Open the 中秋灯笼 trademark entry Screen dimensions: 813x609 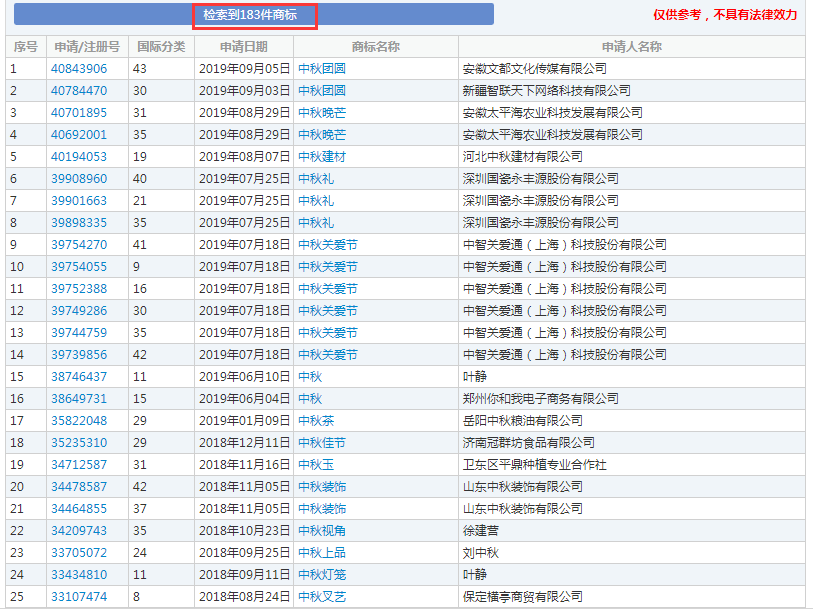click(x=322, y=575)
